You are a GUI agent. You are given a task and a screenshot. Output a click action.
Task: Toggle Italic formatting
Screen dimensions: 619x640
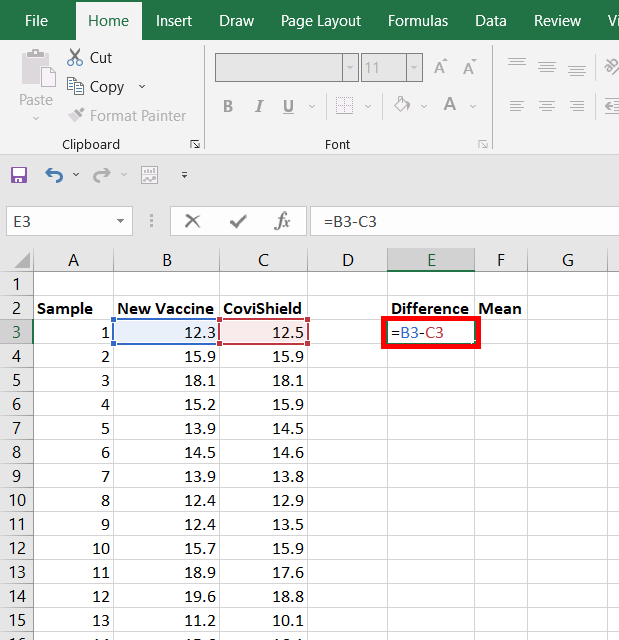coord(259,106)
